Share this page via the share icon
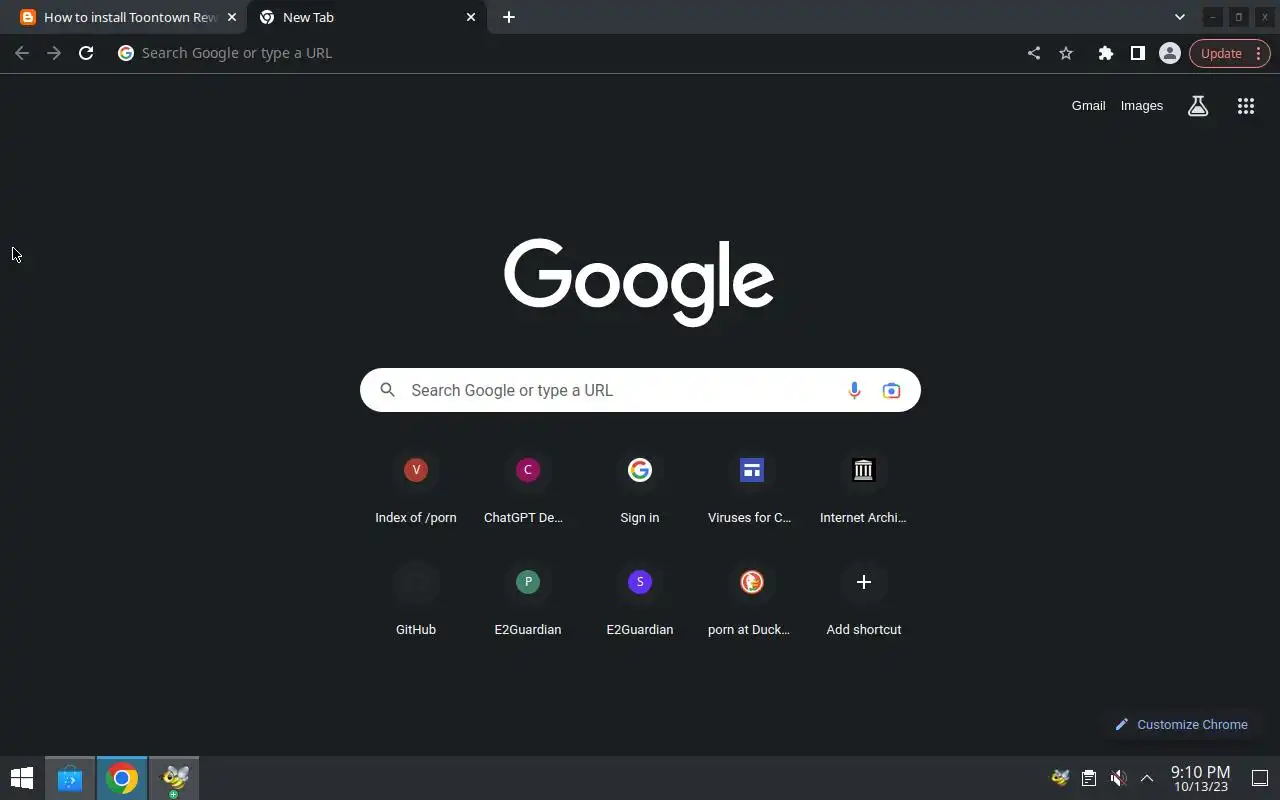1280x800 pixels. click(x=1034, y=53)
